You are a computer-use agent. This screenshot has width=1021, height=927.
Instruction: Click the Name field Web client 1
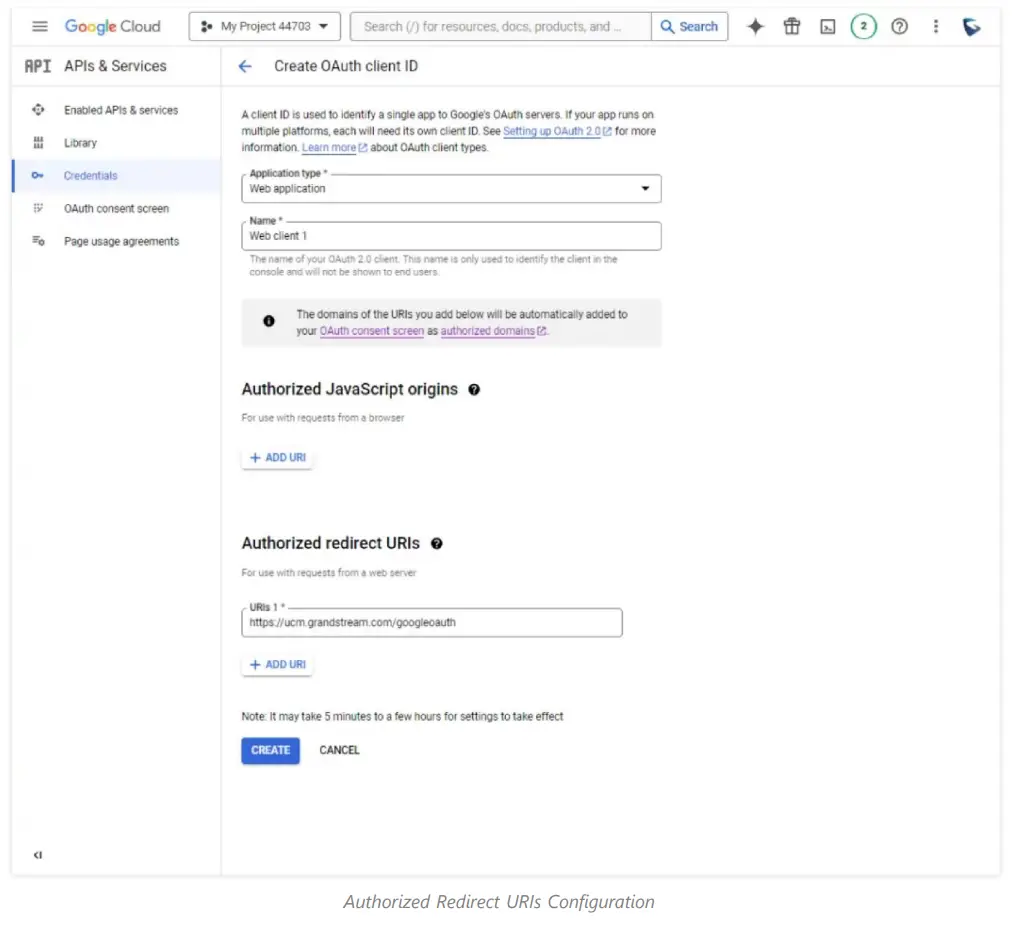tap(451, 236)
